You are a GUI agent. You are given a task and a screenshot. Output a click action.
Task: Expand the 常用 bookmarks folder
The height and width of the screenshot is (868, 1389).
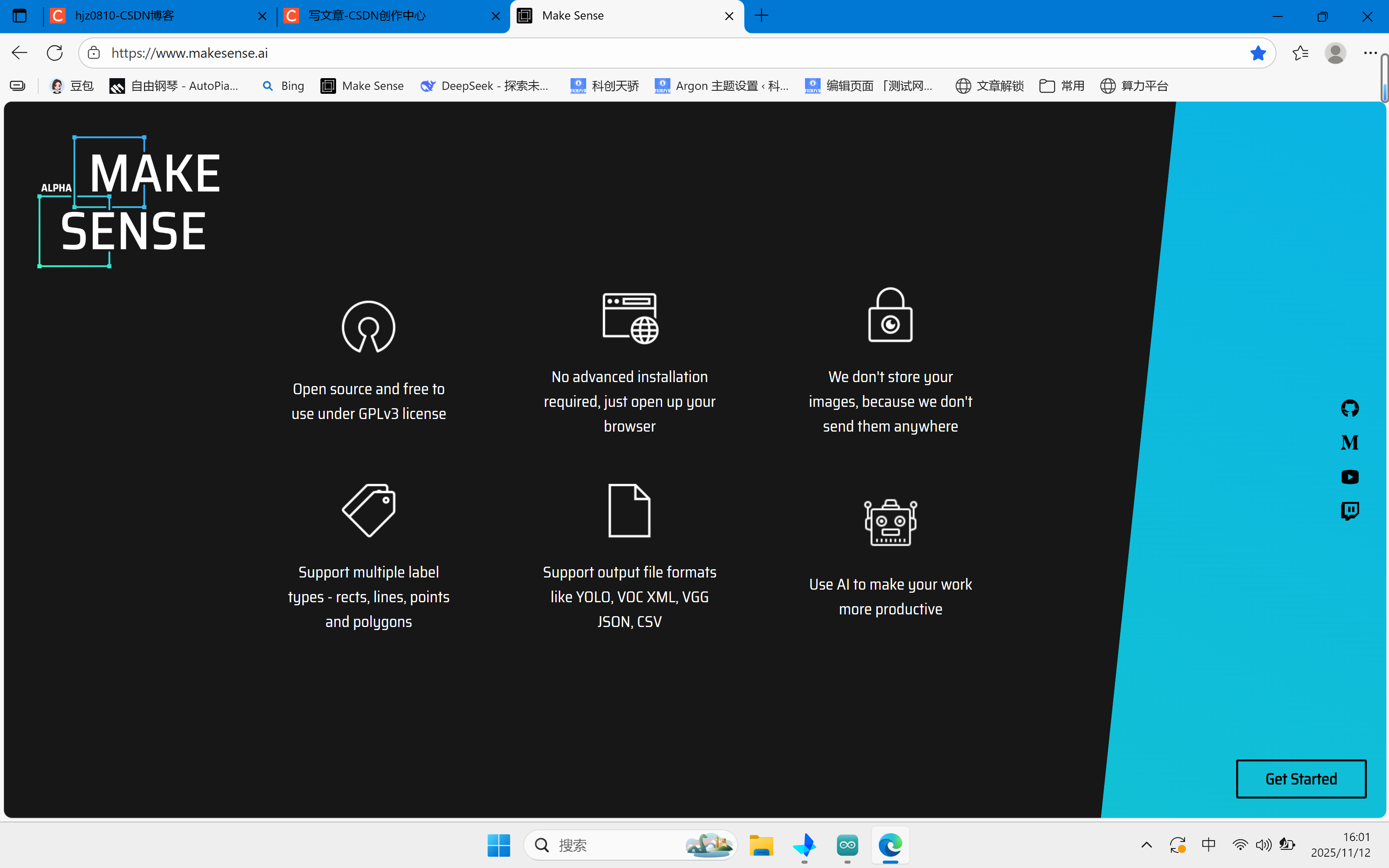click(x=1062, y=86)
